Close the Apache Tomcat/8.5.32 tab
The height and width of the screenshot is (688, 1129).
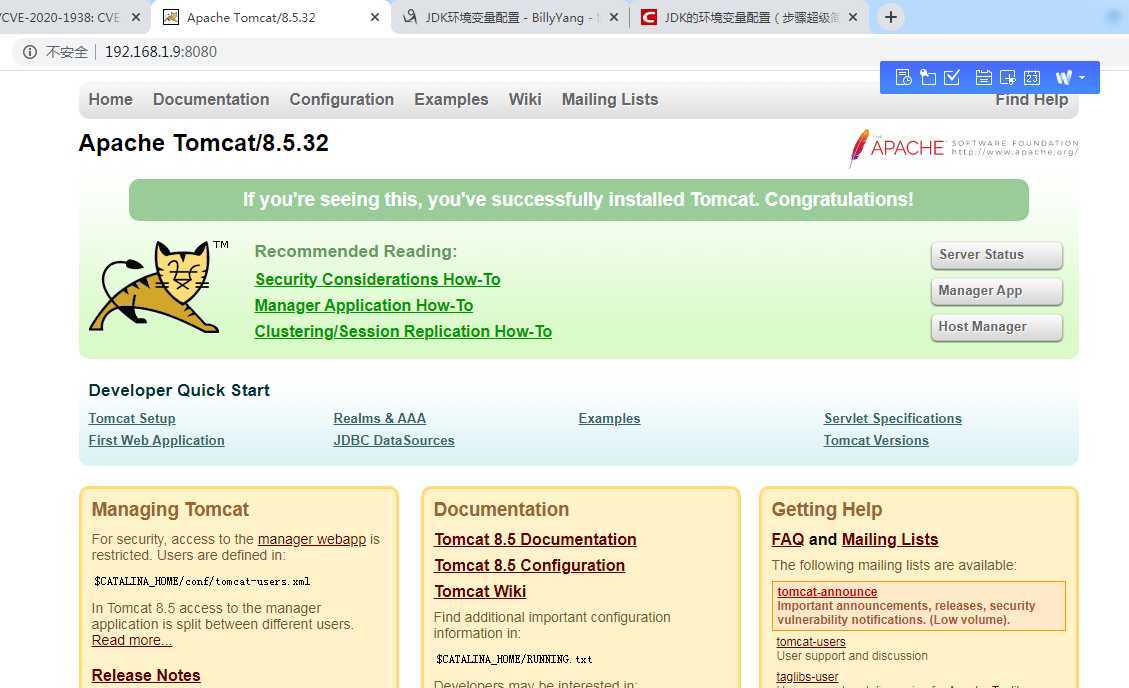[374, 17]
